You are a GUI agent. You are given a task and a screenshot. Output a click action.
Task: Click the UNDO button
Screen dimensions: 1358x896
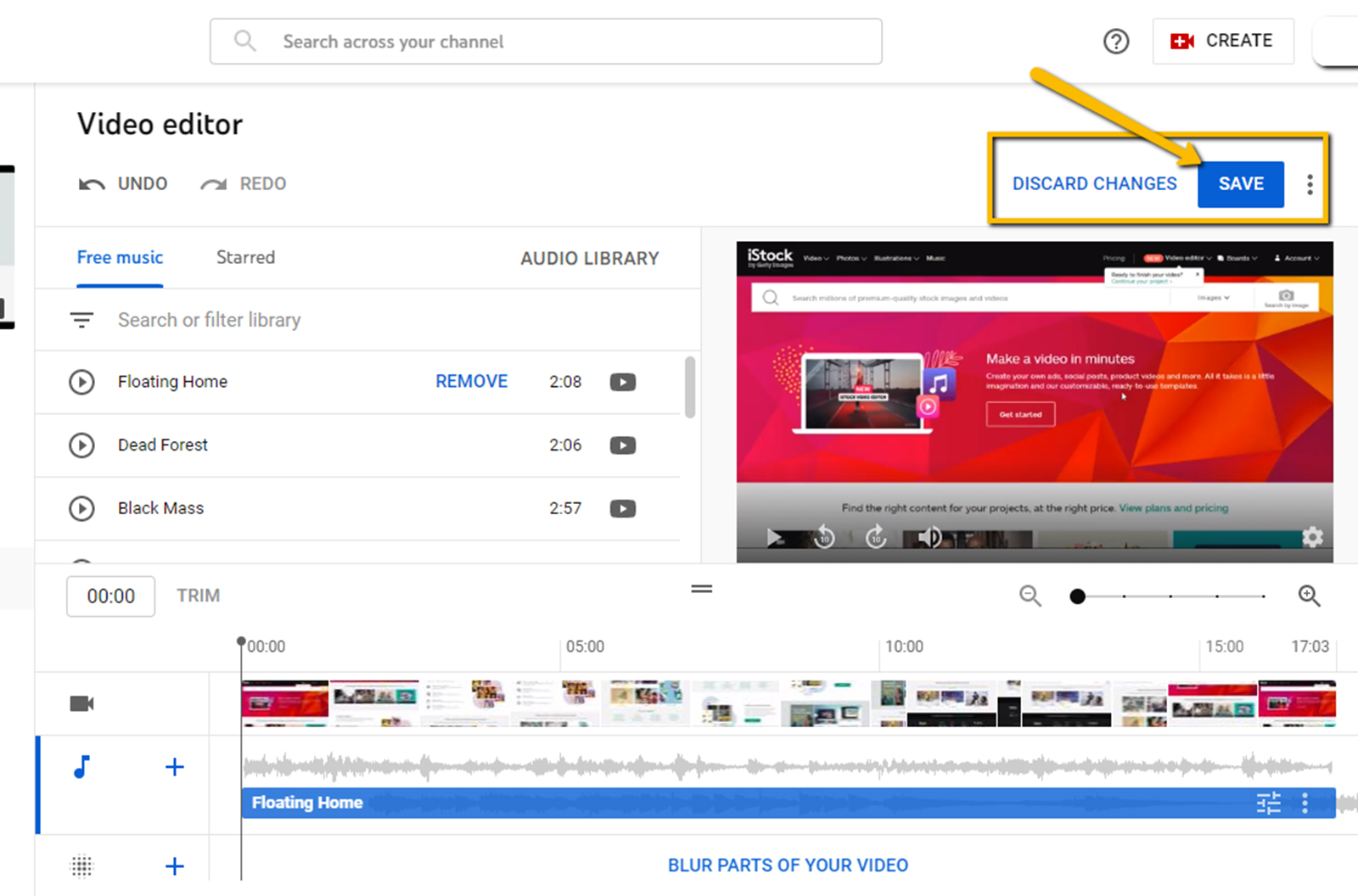[123, 183]
